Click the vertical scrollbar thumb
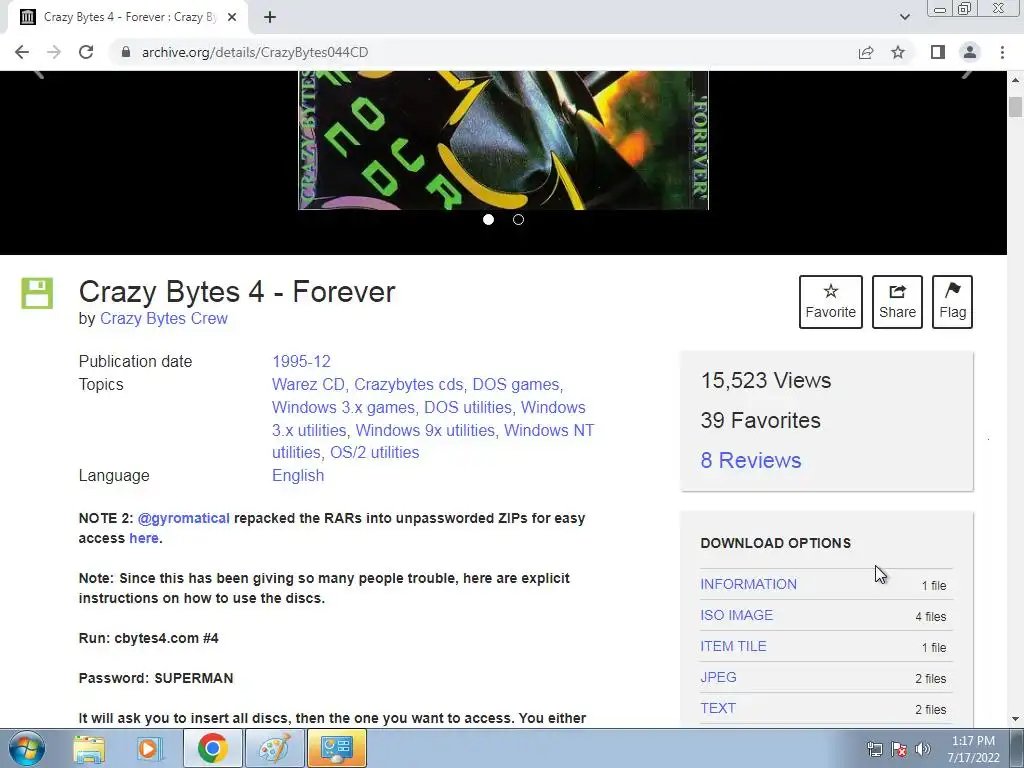 coord(1016,106)
